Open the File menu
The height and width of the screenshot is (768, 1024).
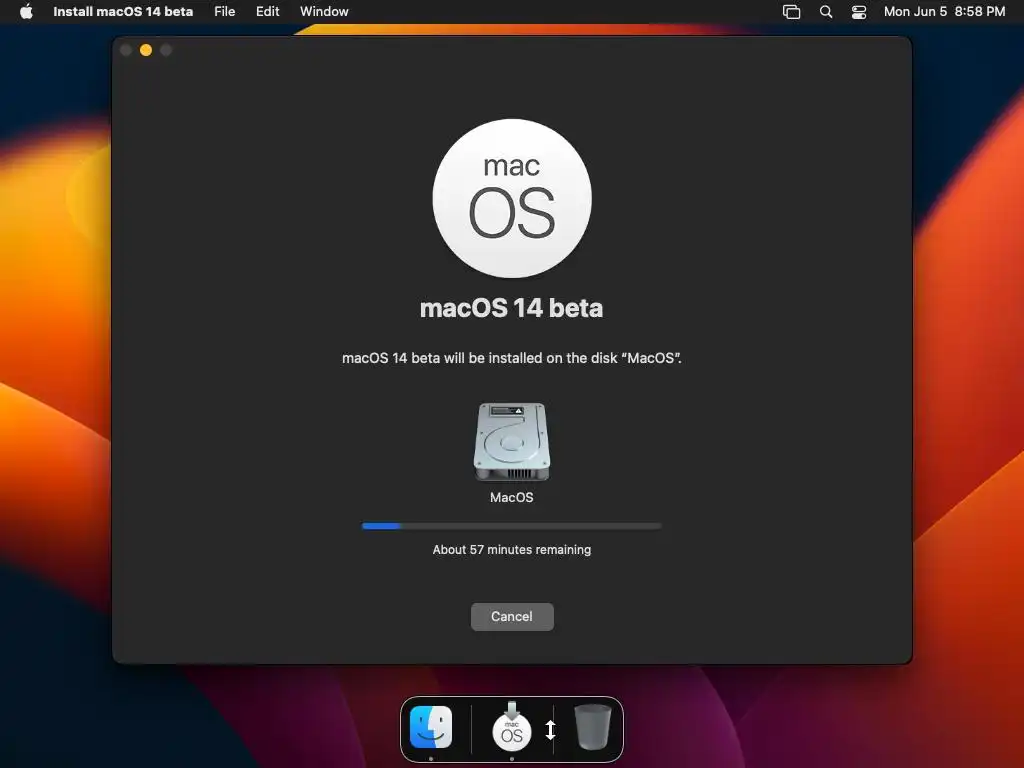click(x=224, y=11)
